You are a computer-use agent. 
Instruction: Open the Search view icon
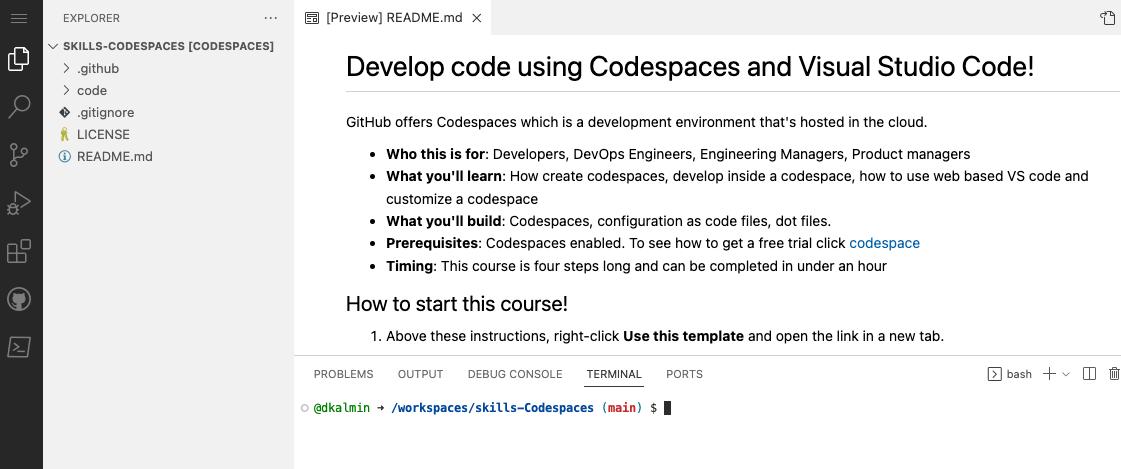[19, 107]
